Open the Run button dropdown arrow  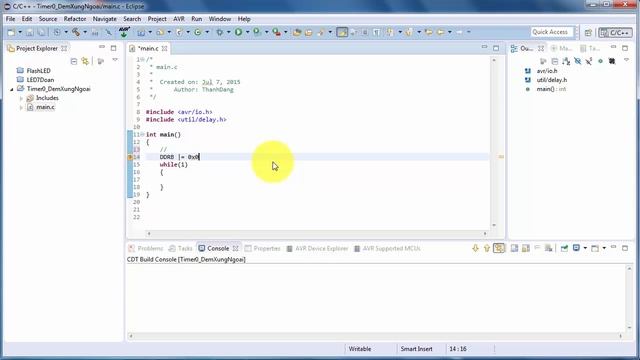(x=247, y=32)
